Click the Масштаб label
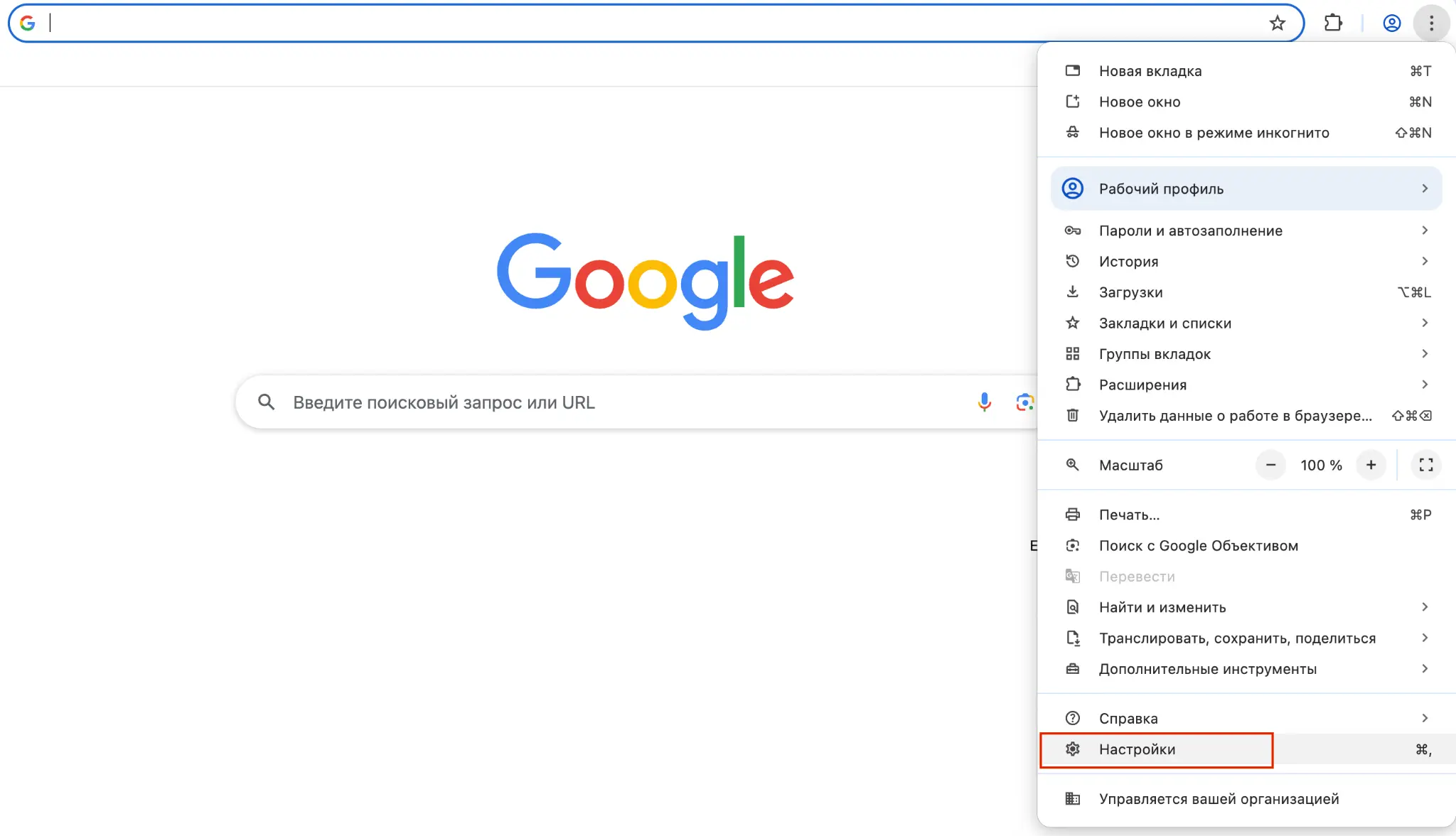1456x836 pixels. tap(1130, 465)
